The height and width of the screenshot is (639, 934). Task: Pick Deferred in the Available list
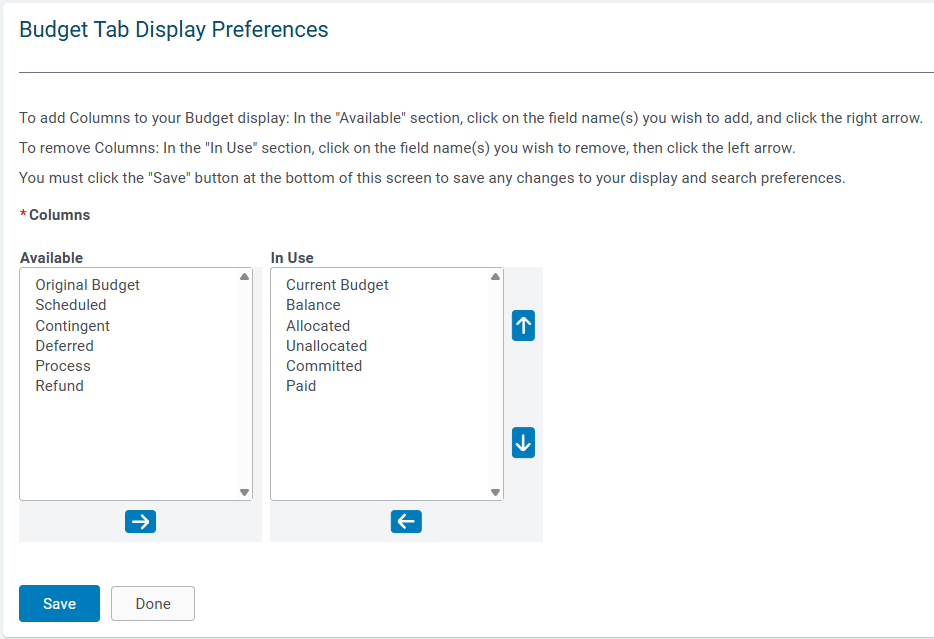[x=64, y=346]
